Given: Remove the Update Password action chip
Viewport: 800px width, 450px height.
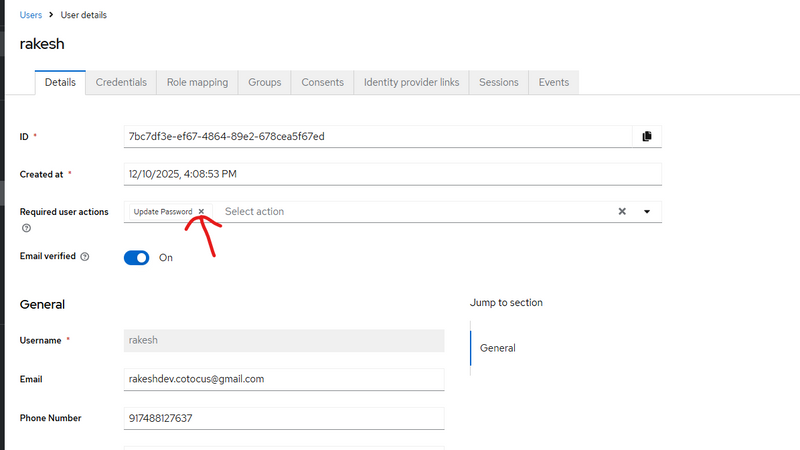Looking at the screenshot, I should coord(201,212).
